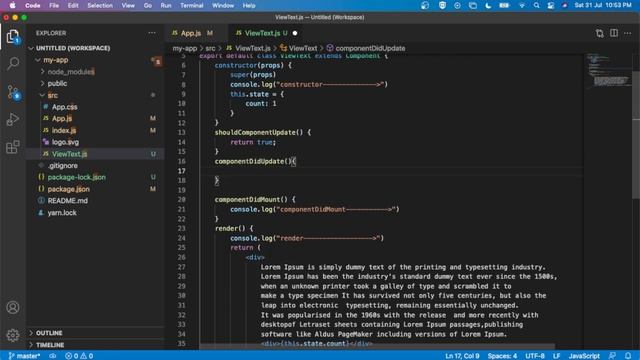Viewport: 640px width, 360px height.
Task: Change end of line via LF
Action: pyautogui.click(x=556, y=356)
